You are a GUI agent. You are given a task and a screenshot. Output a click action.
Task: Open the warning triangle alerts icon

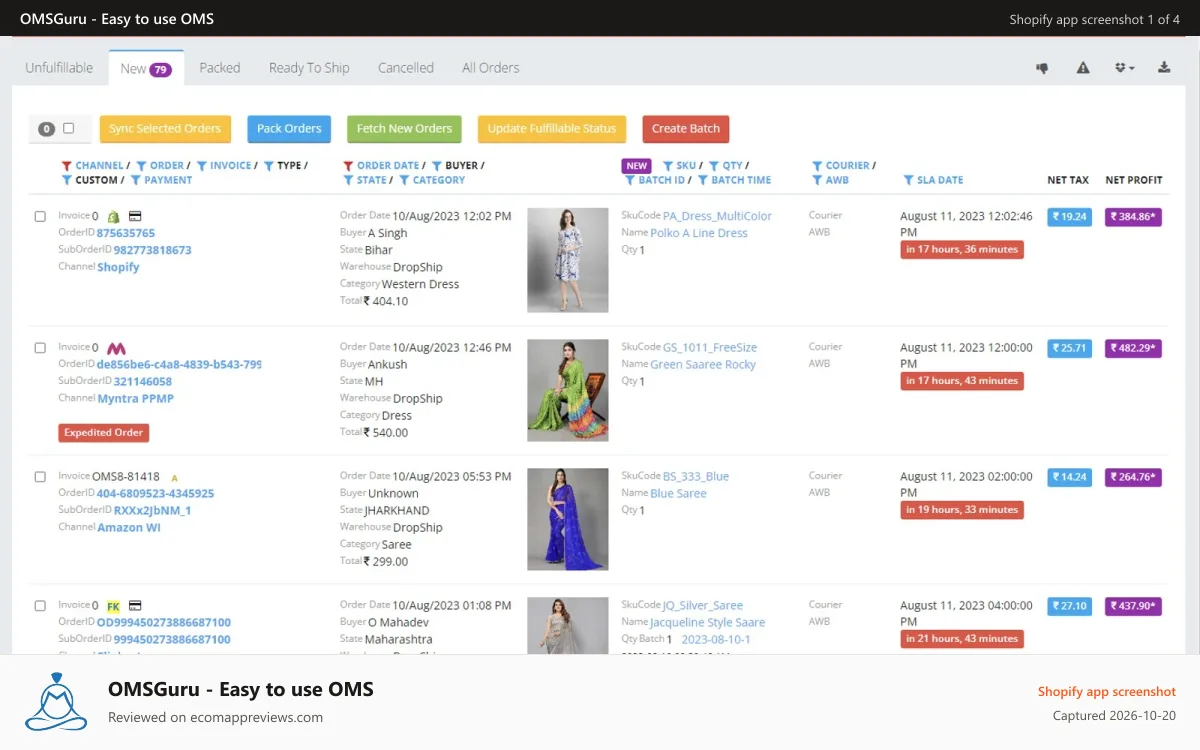(x=1083, y=68)
